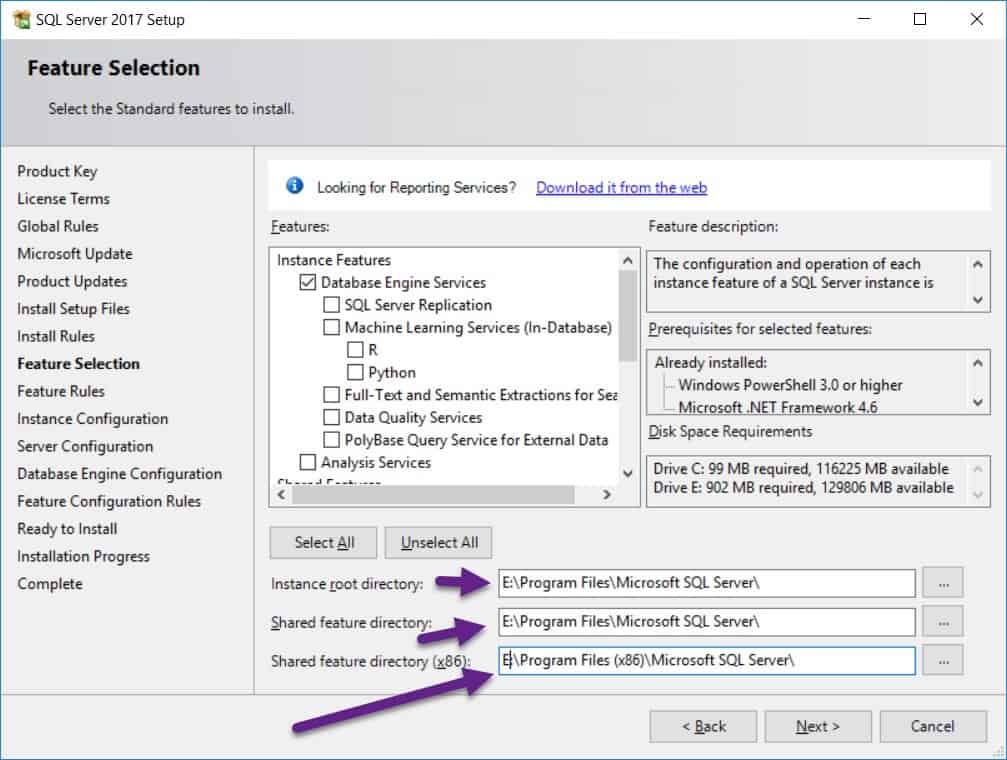Viewport: 1007px width, 760px height.
Task: Maximize the SQL Server 2017 Setup window
Action: click(x=920, y=19)
